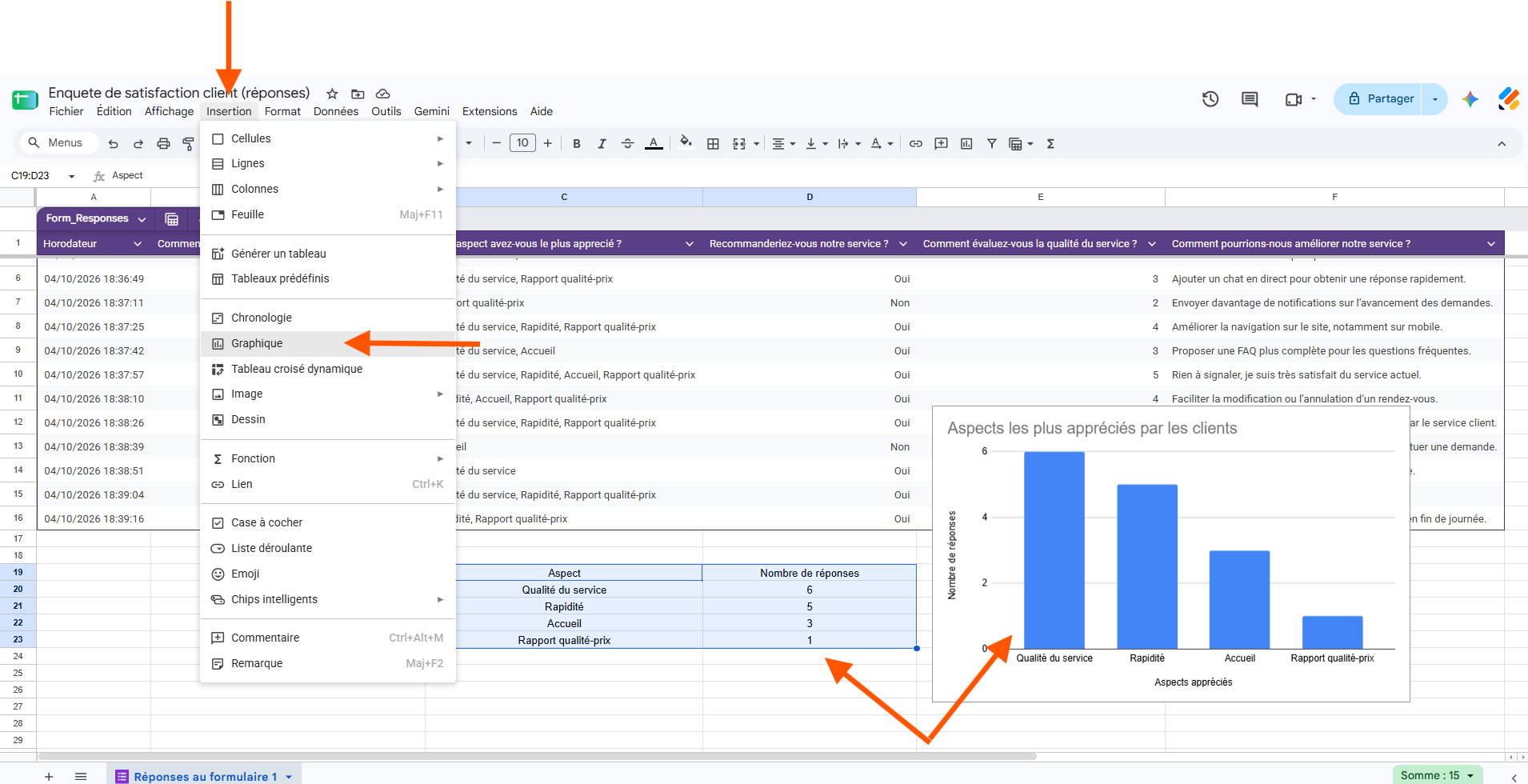Redo the last action

[138, 144]
